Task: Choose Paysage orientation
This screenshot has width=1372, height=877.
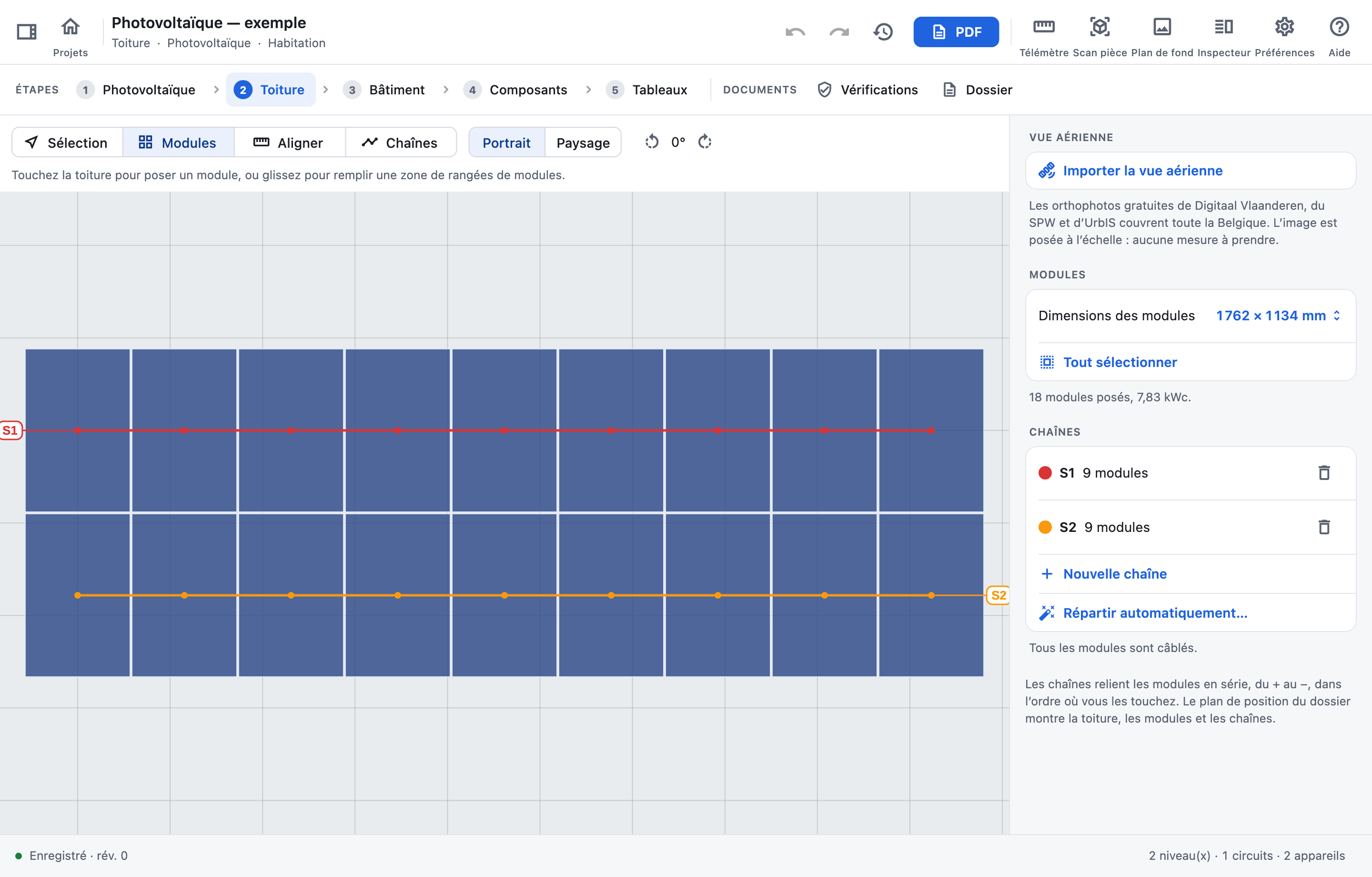Action: (x=583, y=143)
